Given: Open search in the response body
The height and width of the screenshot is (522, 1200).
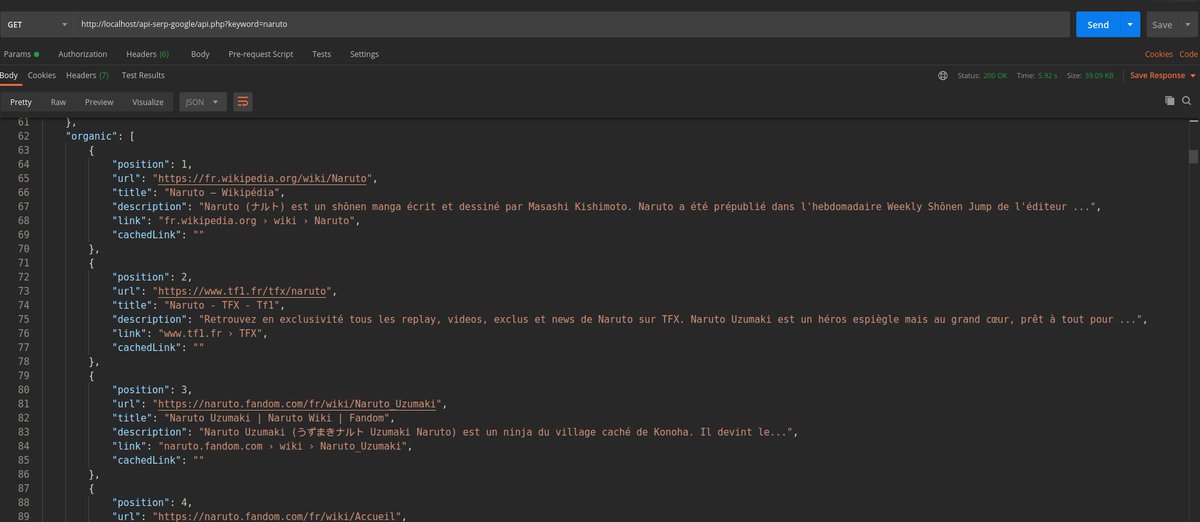Looking at the screenshot, I should pyautogui.click(x=1186, y=101).
